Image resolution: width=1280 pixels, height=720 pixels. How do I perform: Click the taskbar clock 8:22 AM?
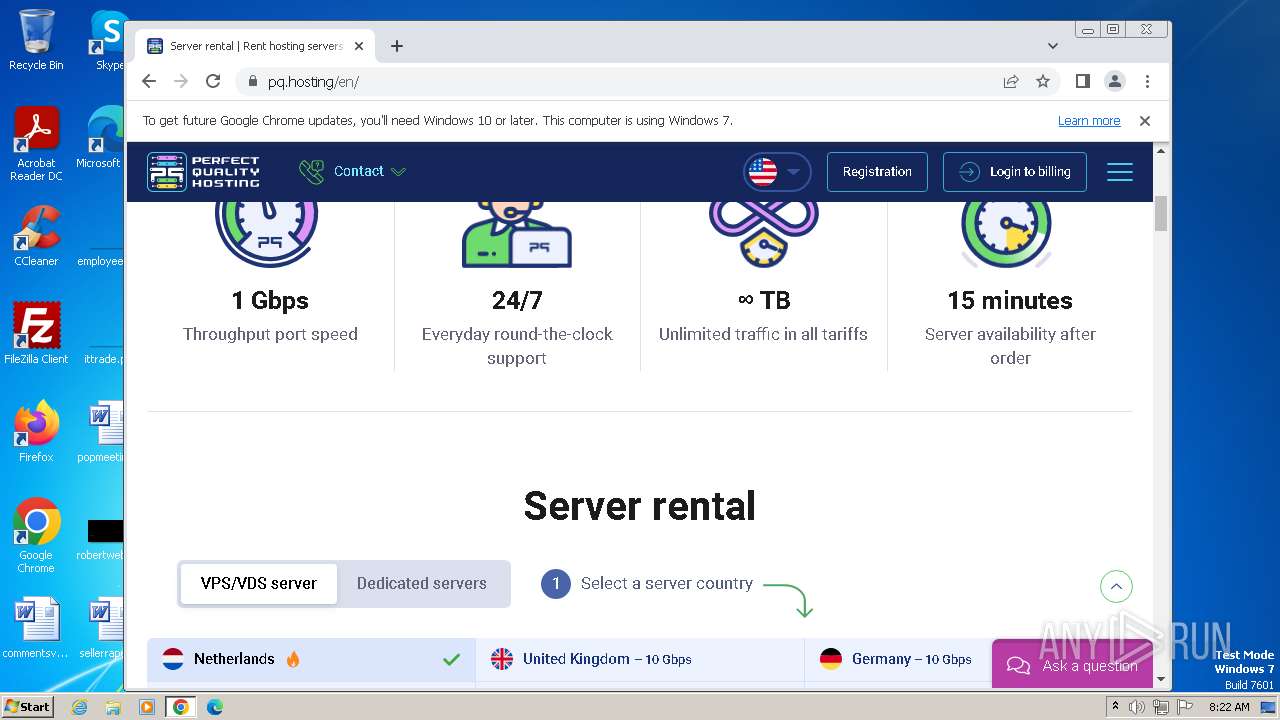coord(1229,707)
